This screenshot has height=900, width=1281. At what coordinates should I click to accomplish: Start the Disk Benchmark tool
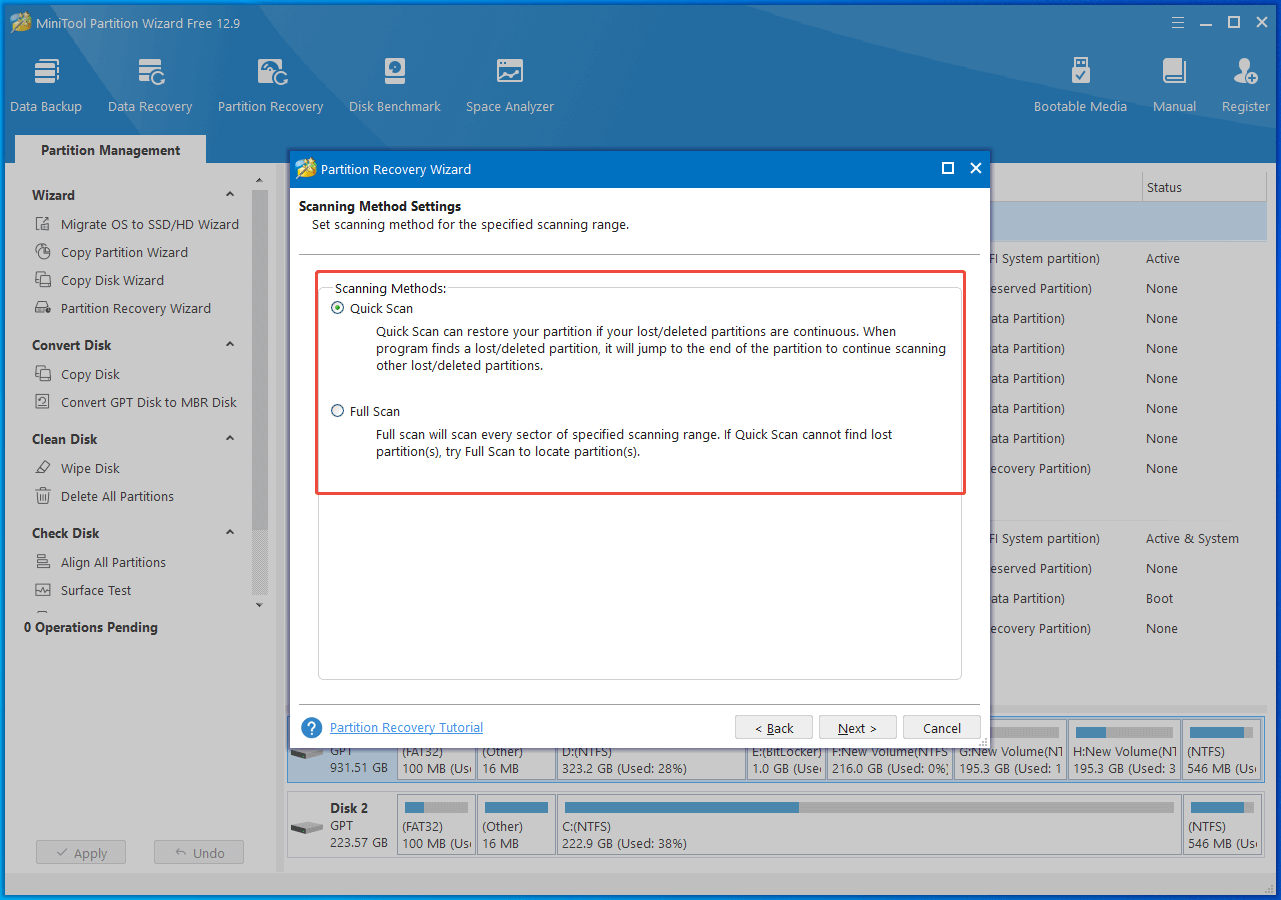(x=394, y=85)
